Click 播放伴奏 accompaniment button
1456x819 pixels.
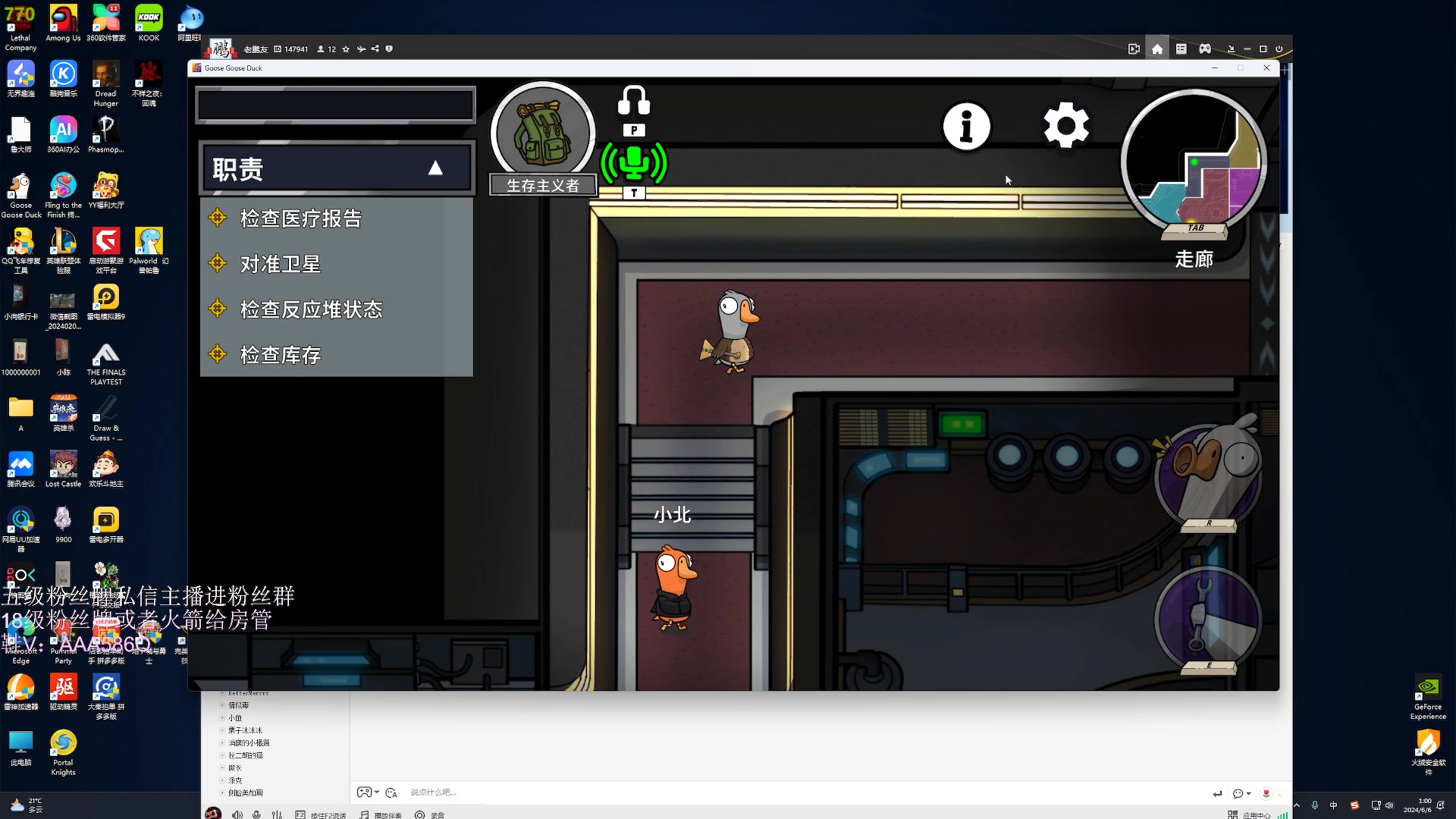[x=381, y=815]
